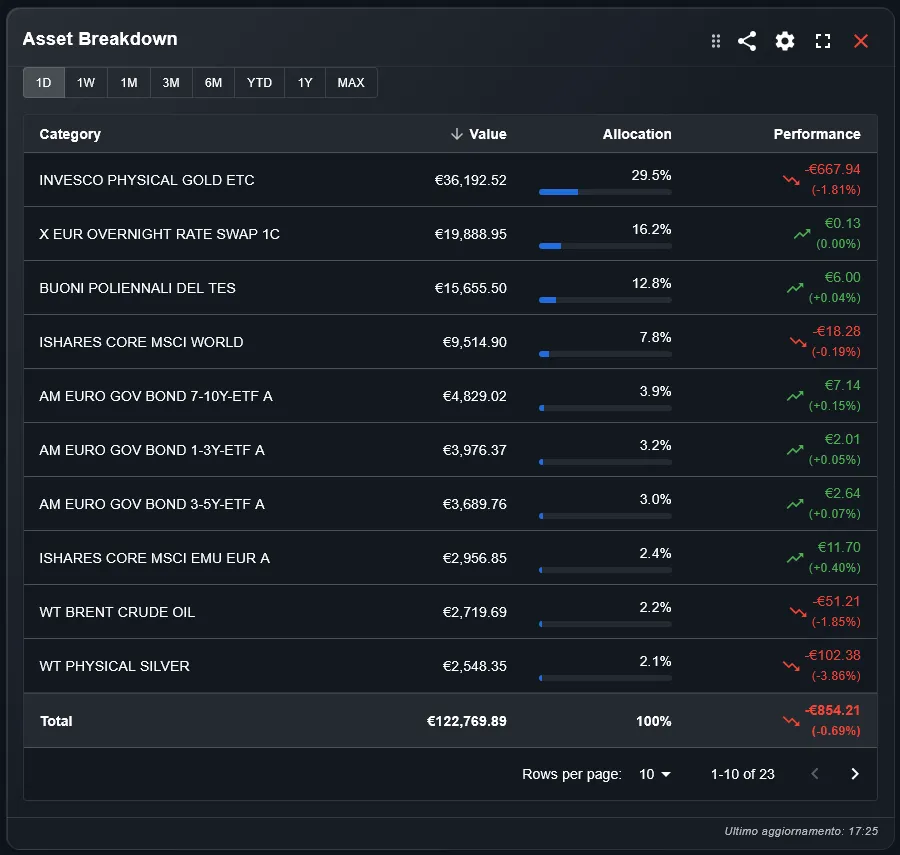Expand Asset Breakdown to fullscreen
Image resolution: width=900 pixels, height=855 pixels.
(822, 41)
